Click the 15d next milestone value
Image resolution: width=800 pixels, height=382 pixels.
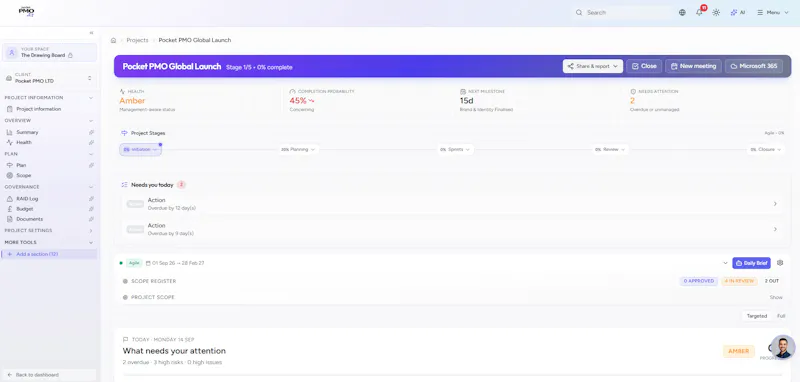click(x=466, y=101)
